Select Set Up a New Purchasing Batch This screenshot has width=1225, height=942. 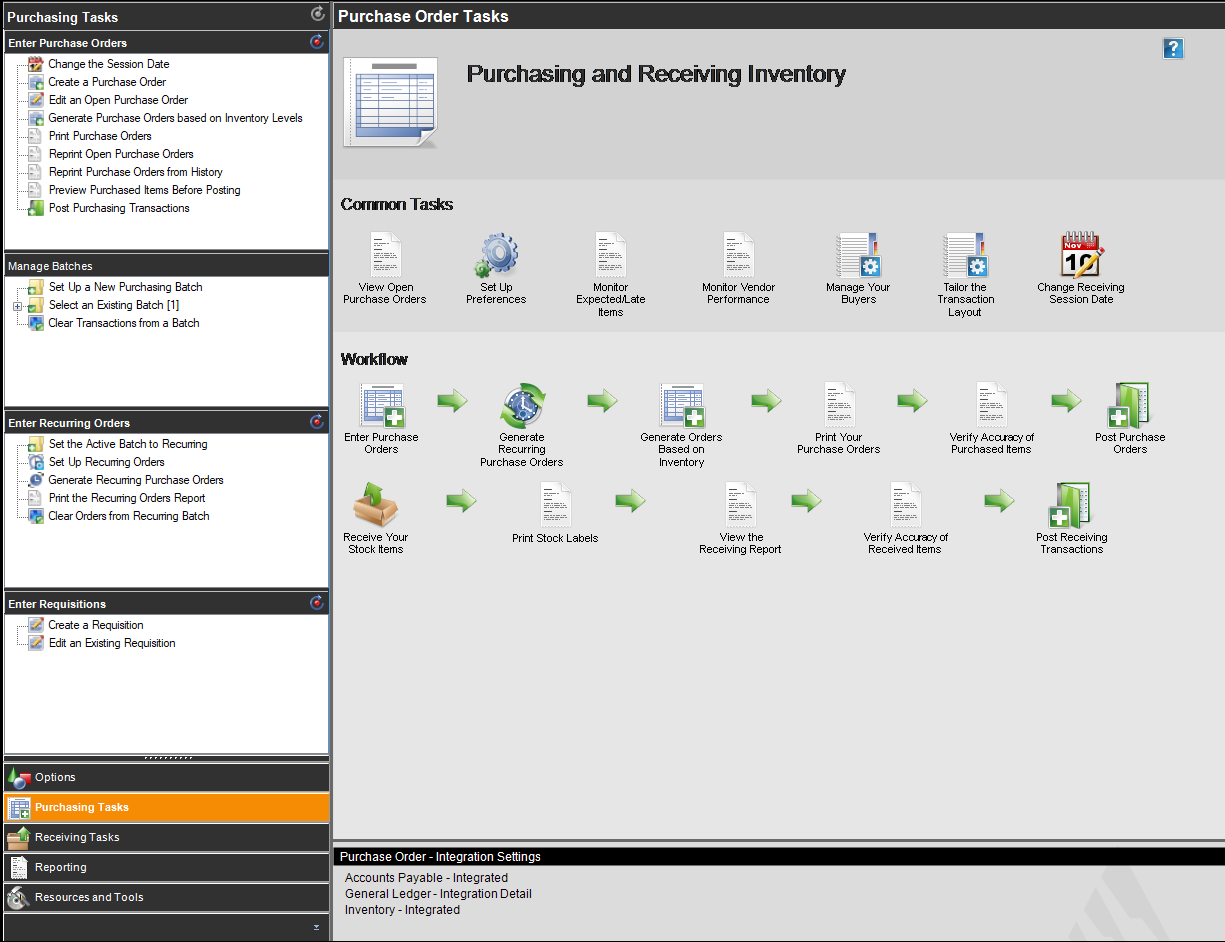point(125,287)
